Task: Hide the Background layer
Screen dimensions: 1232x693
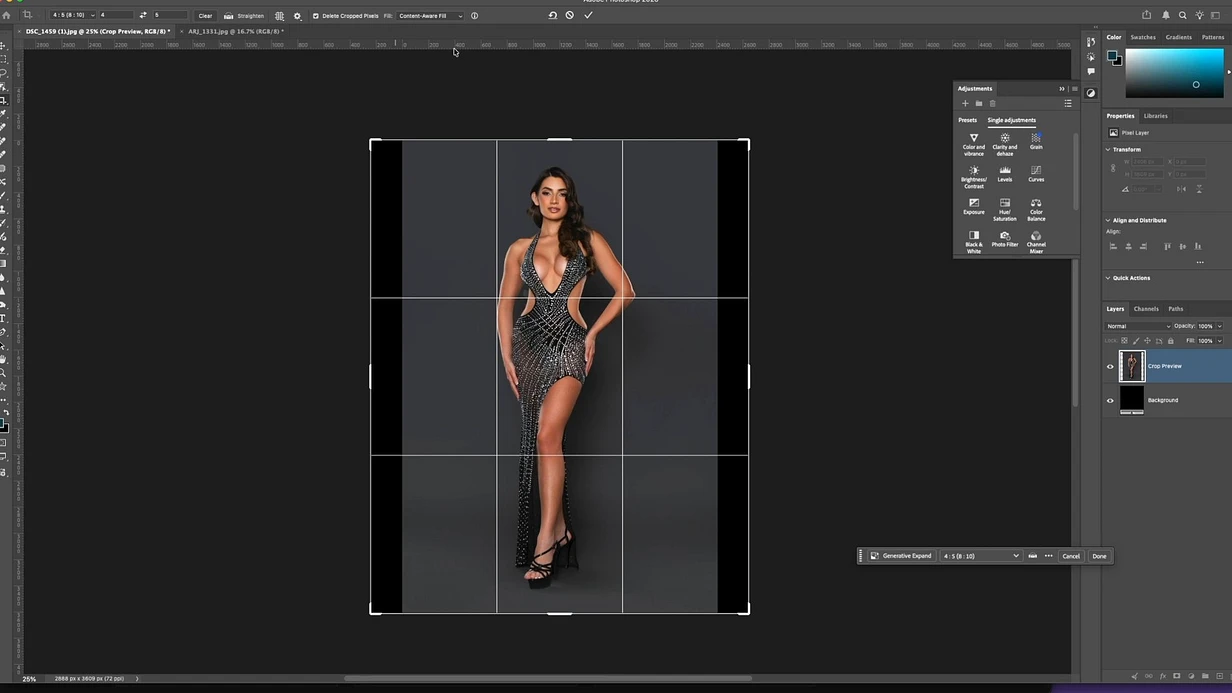Action: (1110, 400)
